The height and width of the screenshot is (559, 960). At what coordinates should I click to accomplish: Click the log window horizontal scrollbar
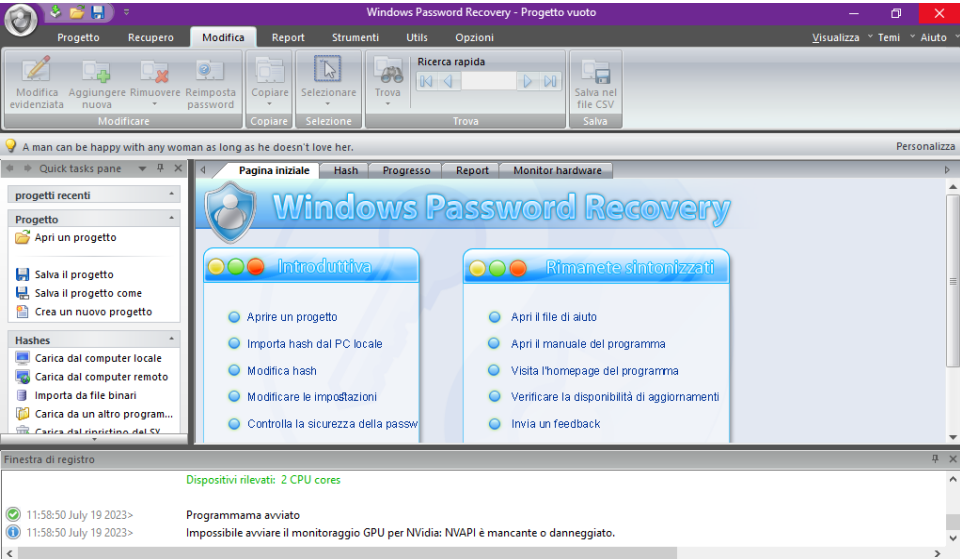point(347,553)
